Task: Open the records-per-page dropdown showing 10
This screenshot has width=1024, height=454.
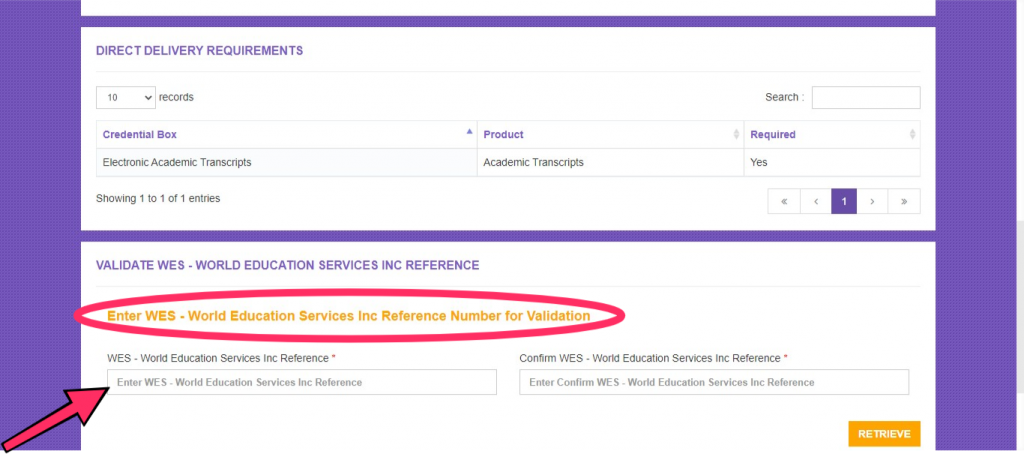Action: tap(126, 97)
